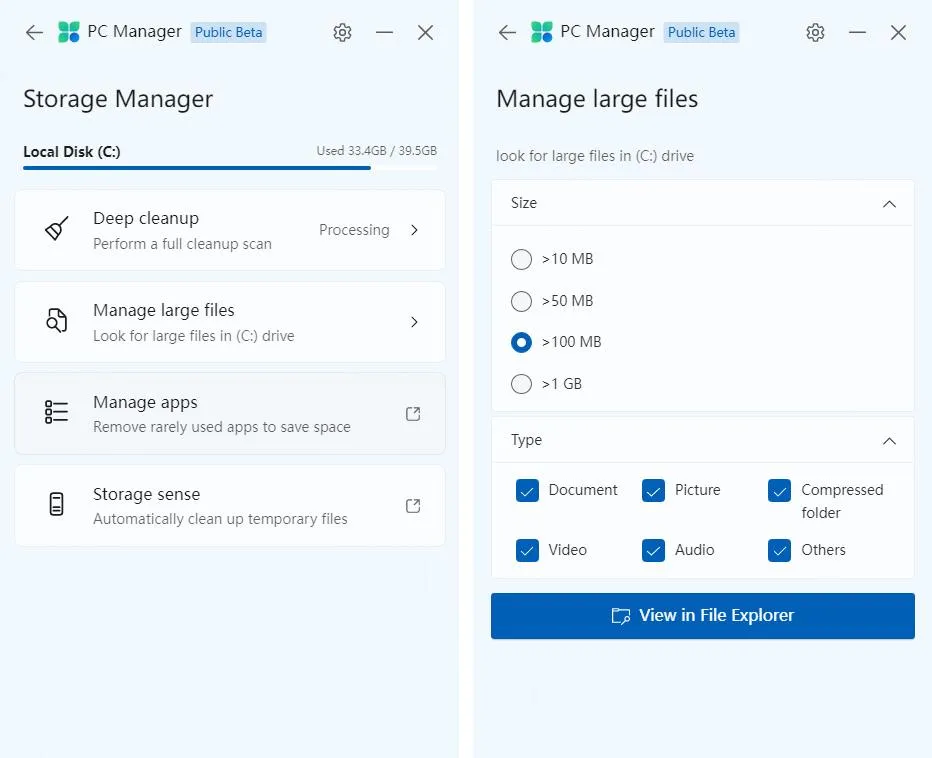Viewport: 932px width, 758px height.
Task: Close the Storage Manager window
Action: (426, 32)
